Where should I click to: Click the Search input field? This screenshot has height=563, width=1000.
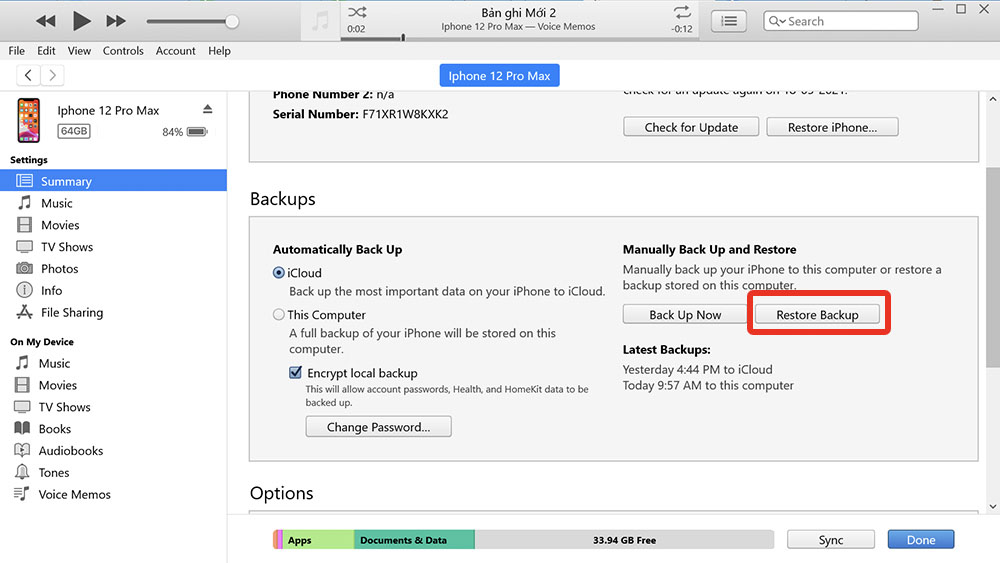point(841,21)
